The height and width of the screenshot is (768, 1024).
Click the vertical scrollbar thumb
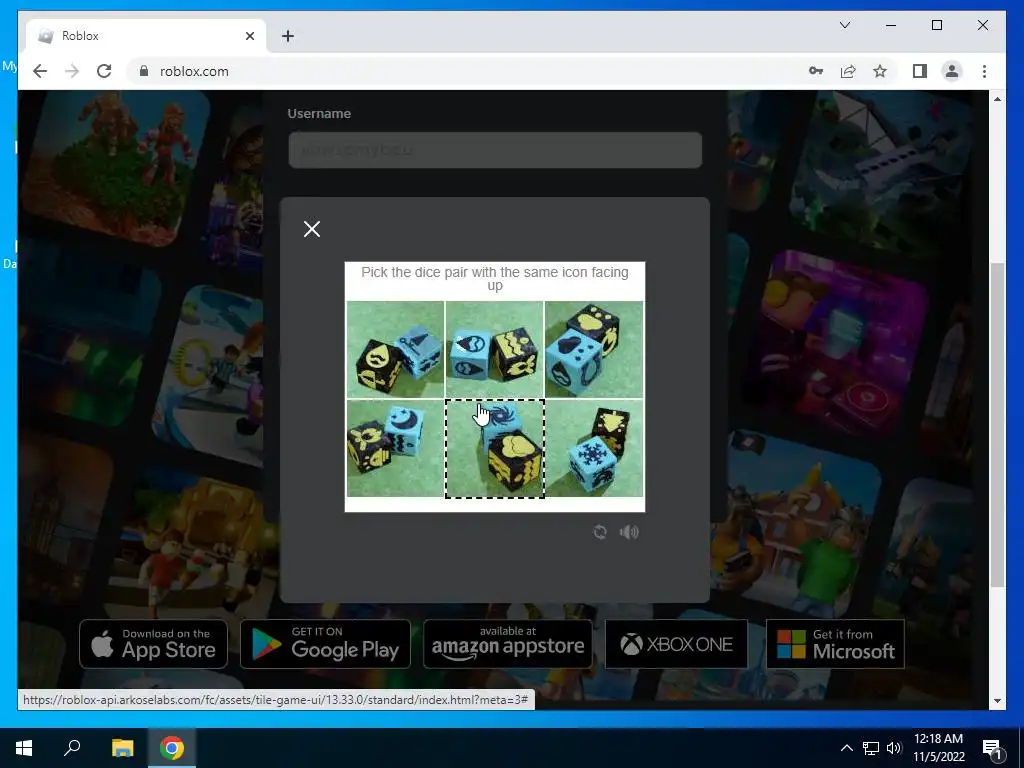click(997, 424)
